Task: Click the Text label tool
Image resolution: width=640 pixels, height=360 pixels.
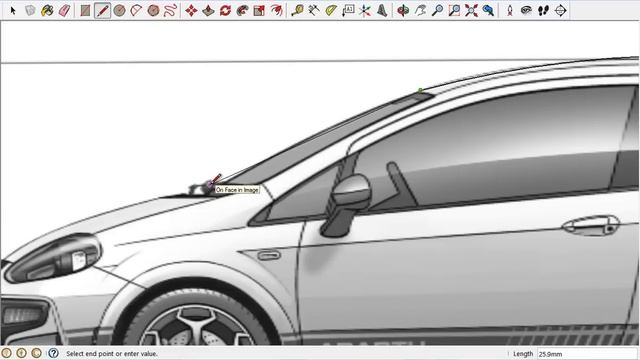Action: tap(348, 11)
